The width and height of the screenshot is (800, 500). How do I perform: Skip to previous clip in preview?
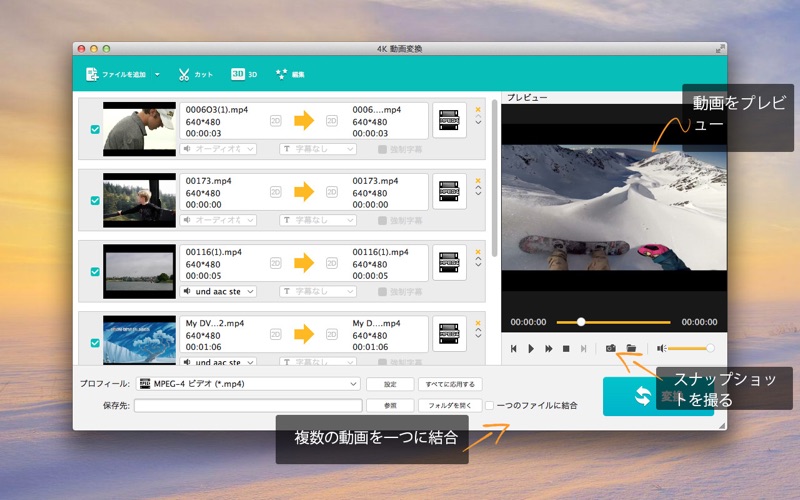tap(513, 348)
